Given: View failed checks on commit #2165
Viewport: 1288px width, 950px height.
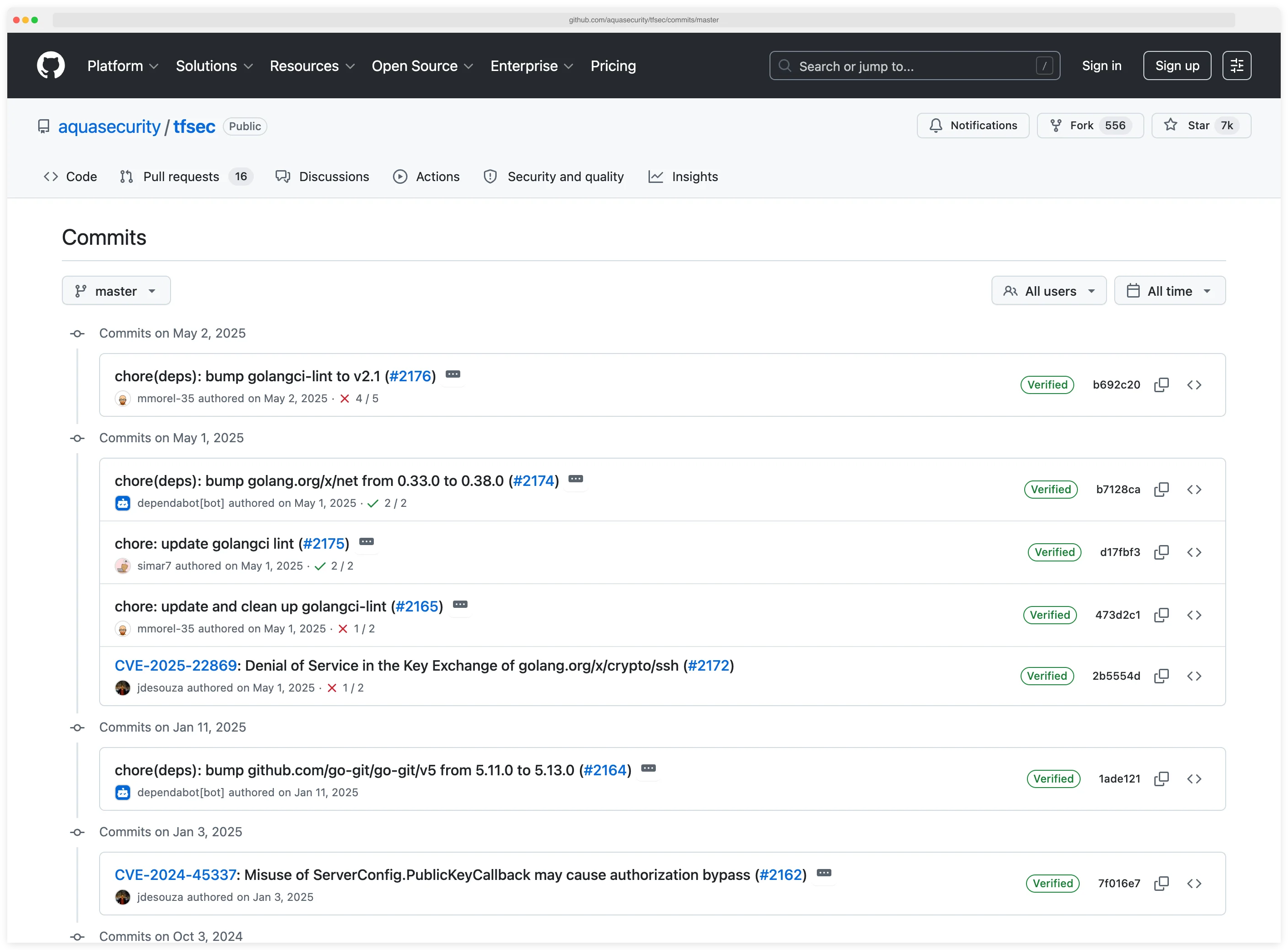Looking at the screenshot, I should 357,628.
